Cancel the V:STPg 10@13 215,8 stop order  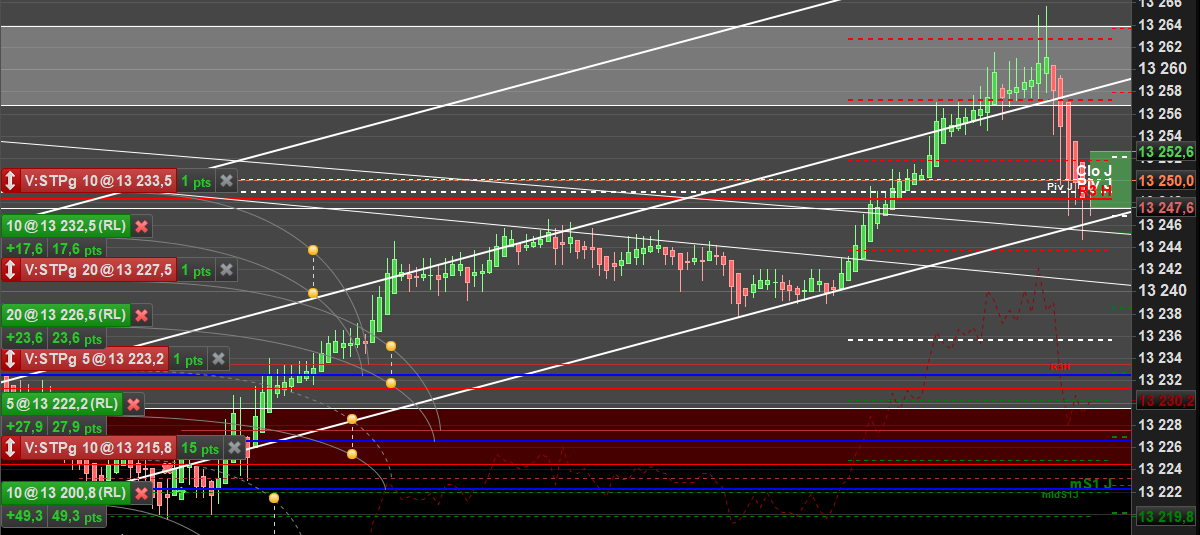pyautogui.click(x=235, y=447)
